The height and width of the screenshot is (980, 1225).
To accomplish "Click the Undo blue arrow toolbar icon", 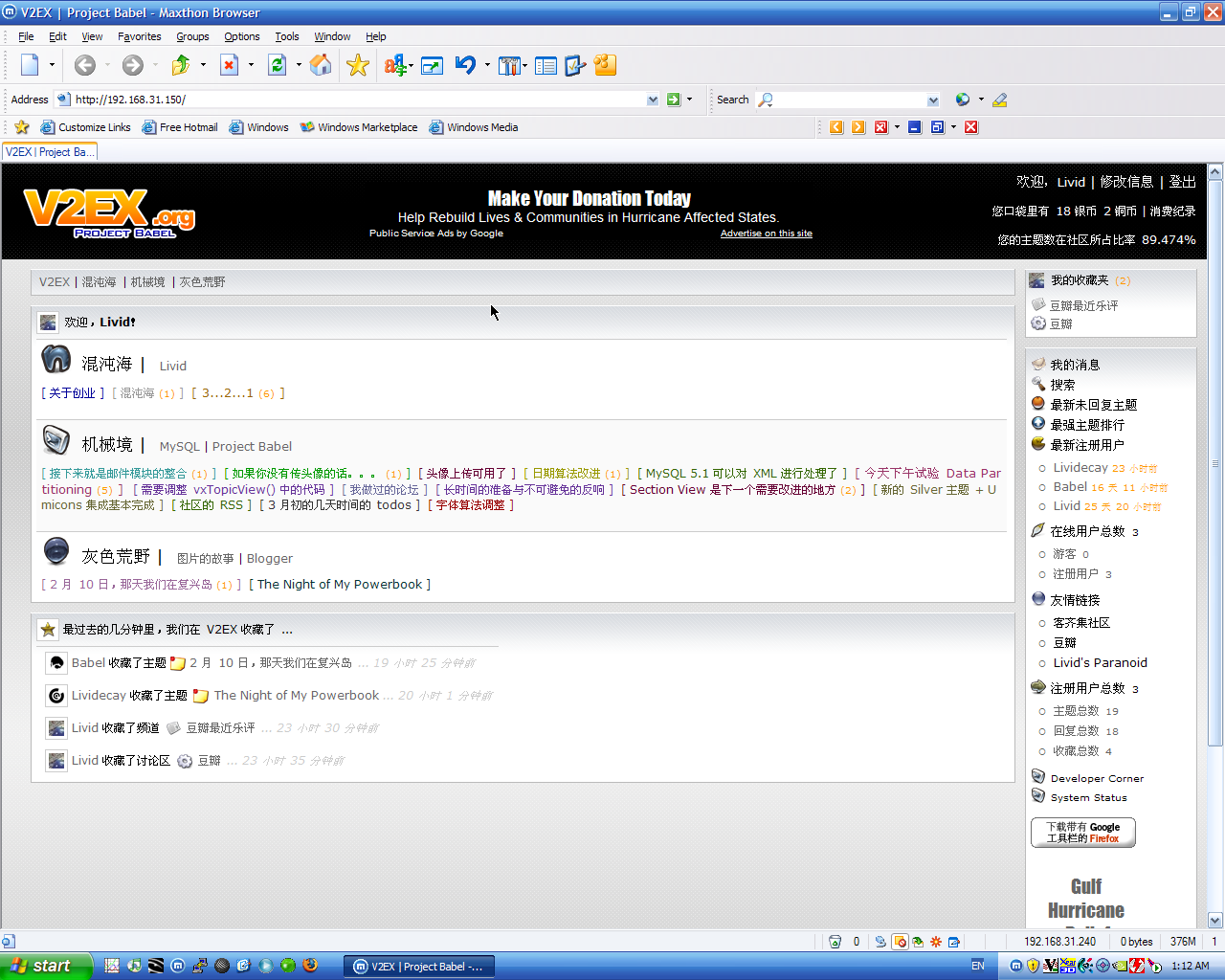I will click(465, 65).
